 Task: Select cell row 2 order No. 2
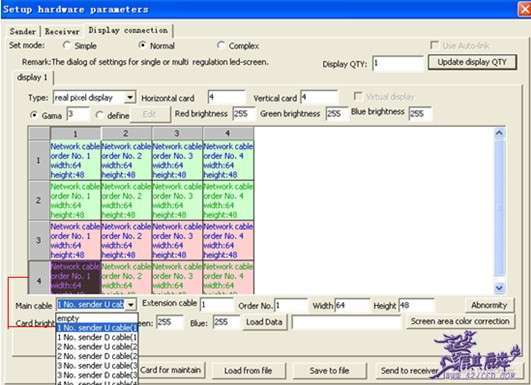[126, 200]
